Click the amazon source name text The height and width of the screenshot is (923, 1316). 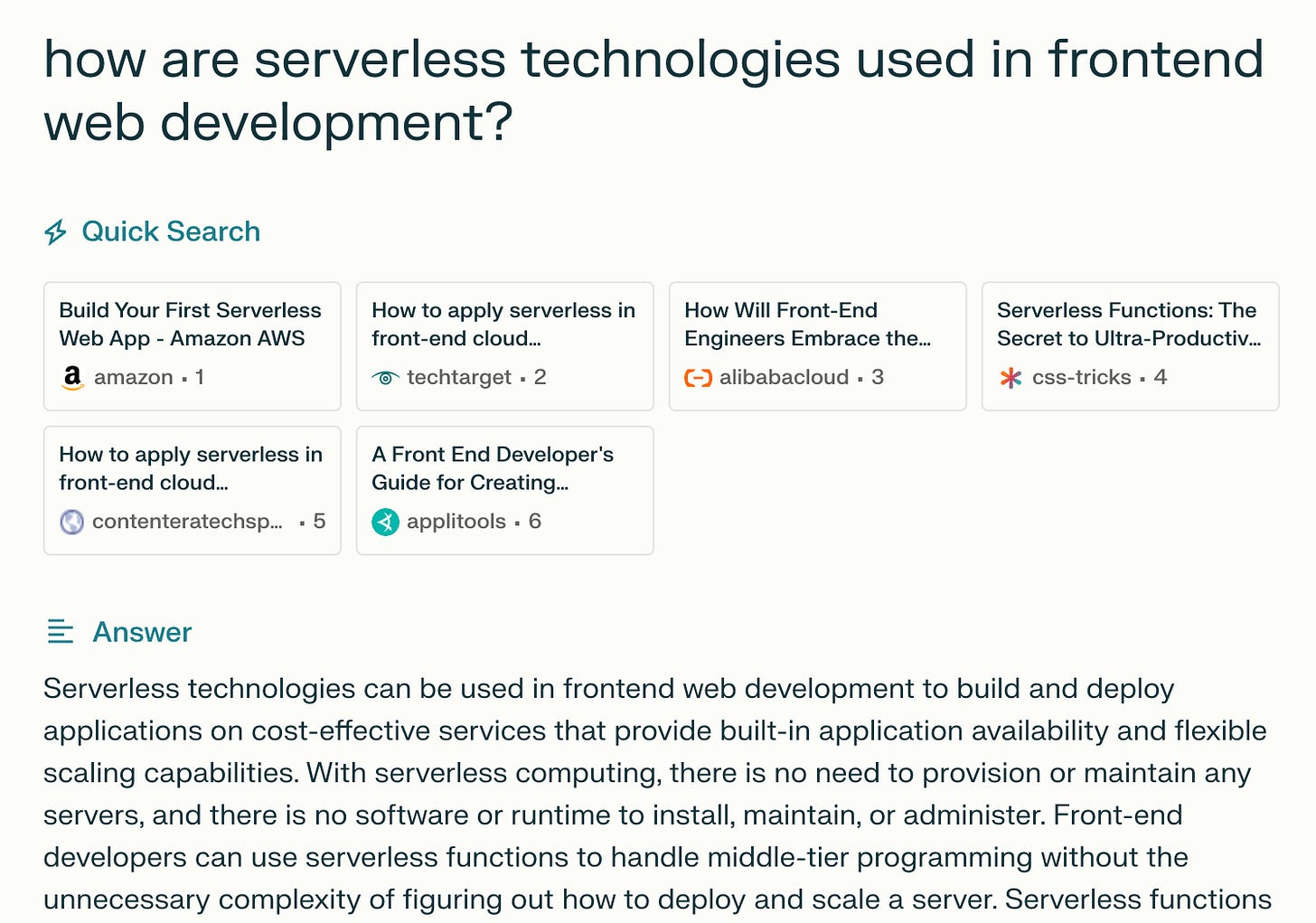click(134, 377)
